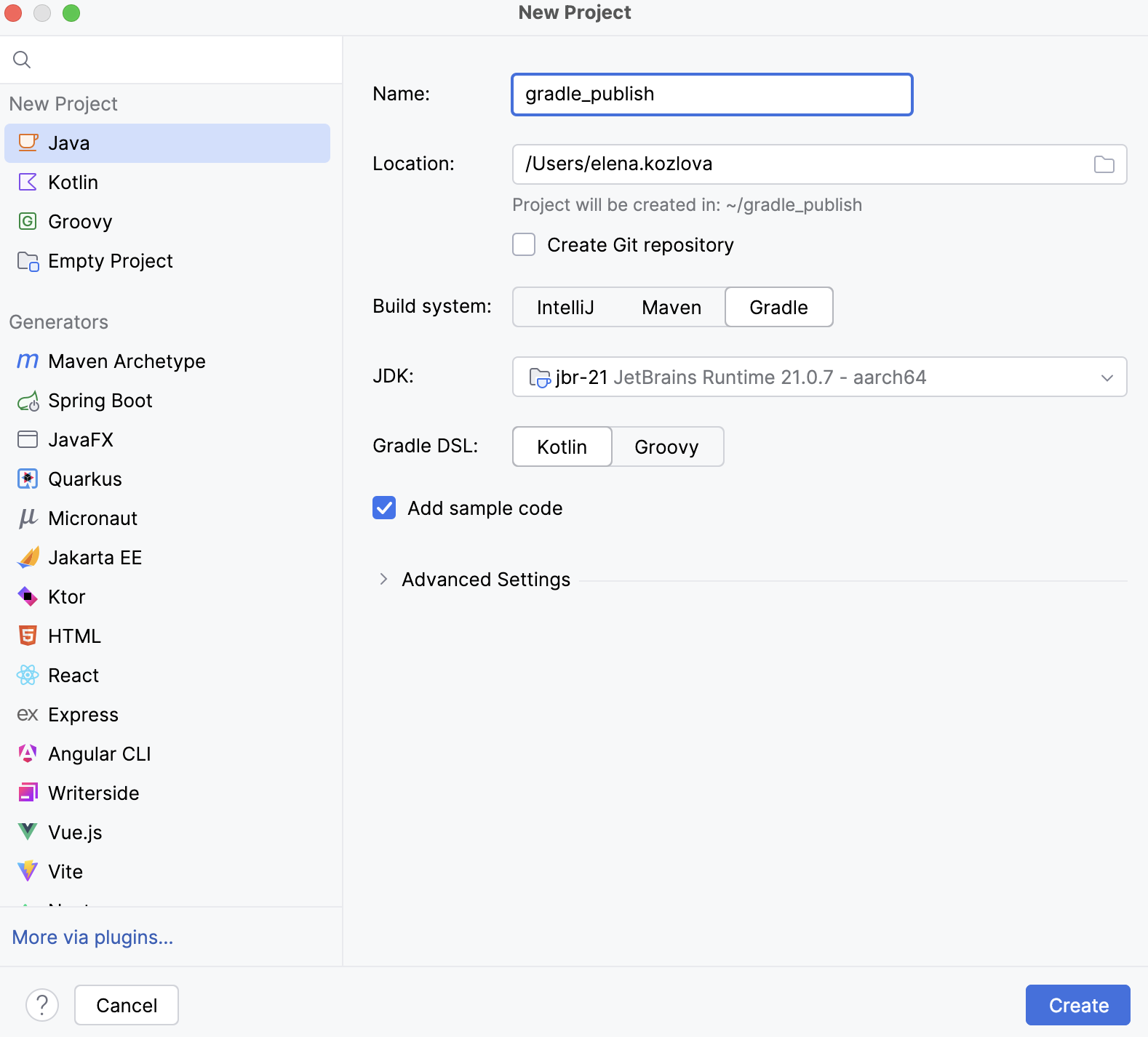
Task: Click the Kotlin project type icon
Action: point(28,182)
